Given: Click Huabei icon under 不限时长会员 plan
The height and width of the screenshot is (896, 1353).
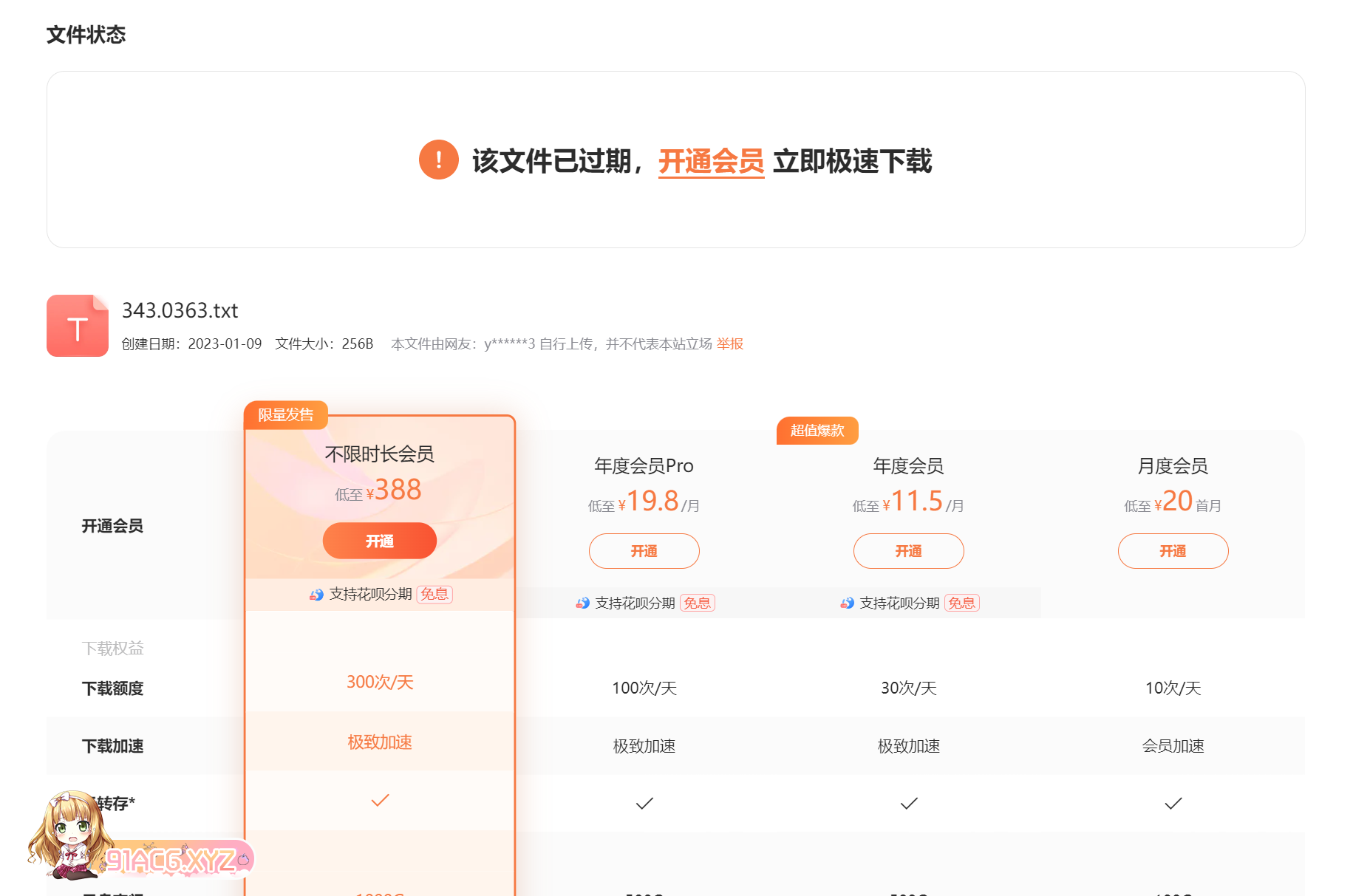Looking at the screenshot, I should 316,595.
